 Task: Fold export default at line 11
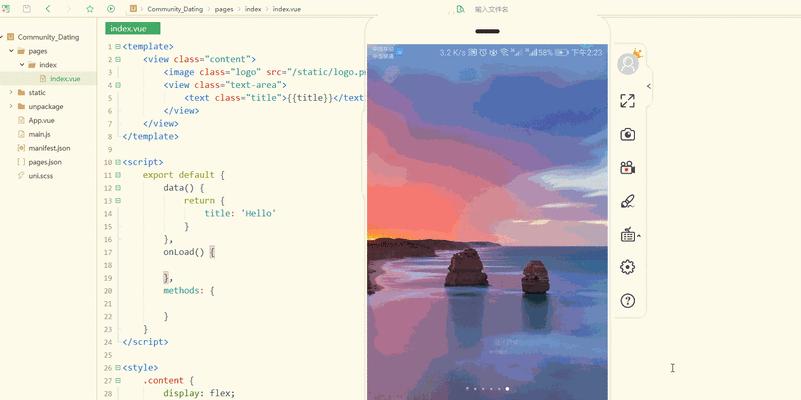(x=118, y=175)
